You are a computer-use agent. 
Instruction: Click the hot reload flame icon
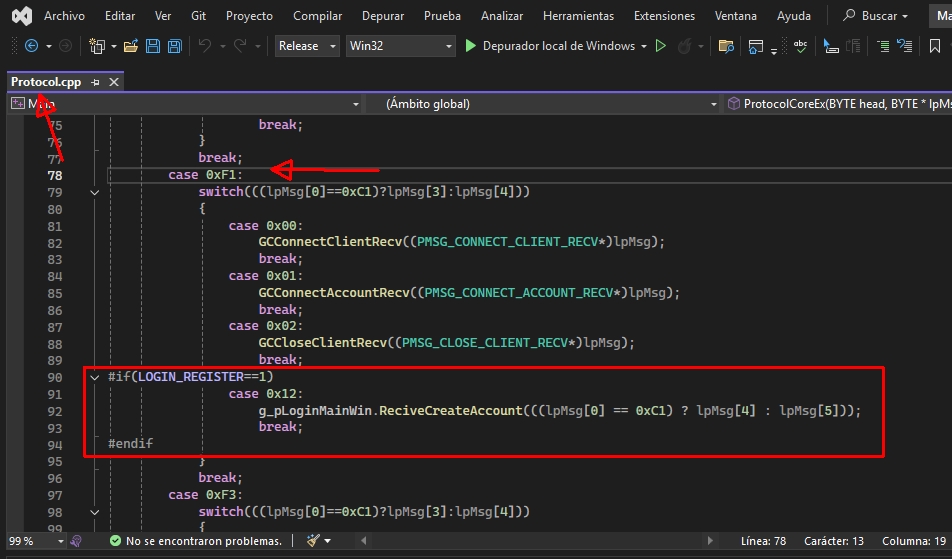point(684,46)
